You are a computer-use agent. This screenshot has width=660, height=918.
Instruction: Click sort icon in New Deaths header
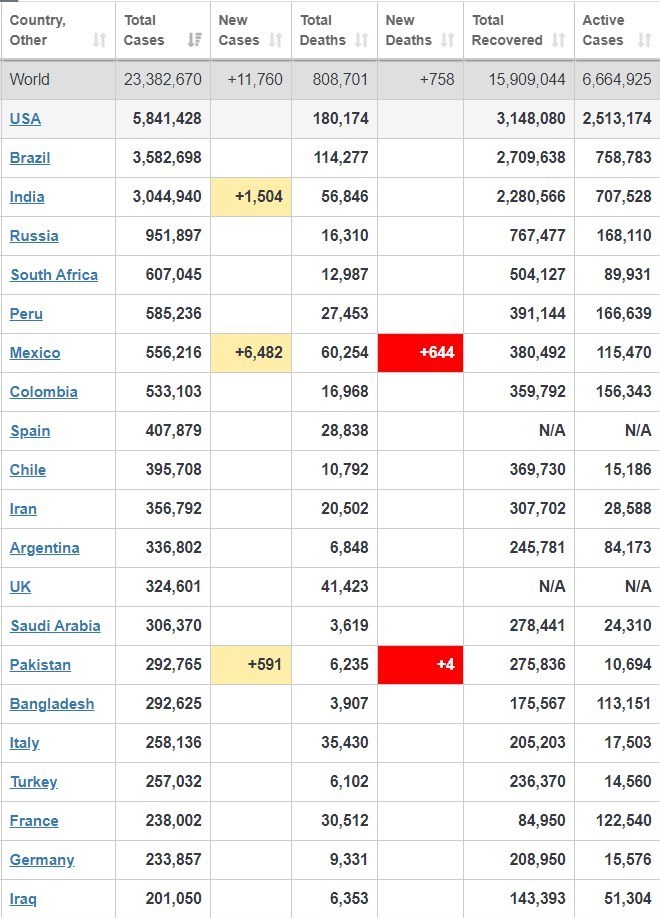447,40
